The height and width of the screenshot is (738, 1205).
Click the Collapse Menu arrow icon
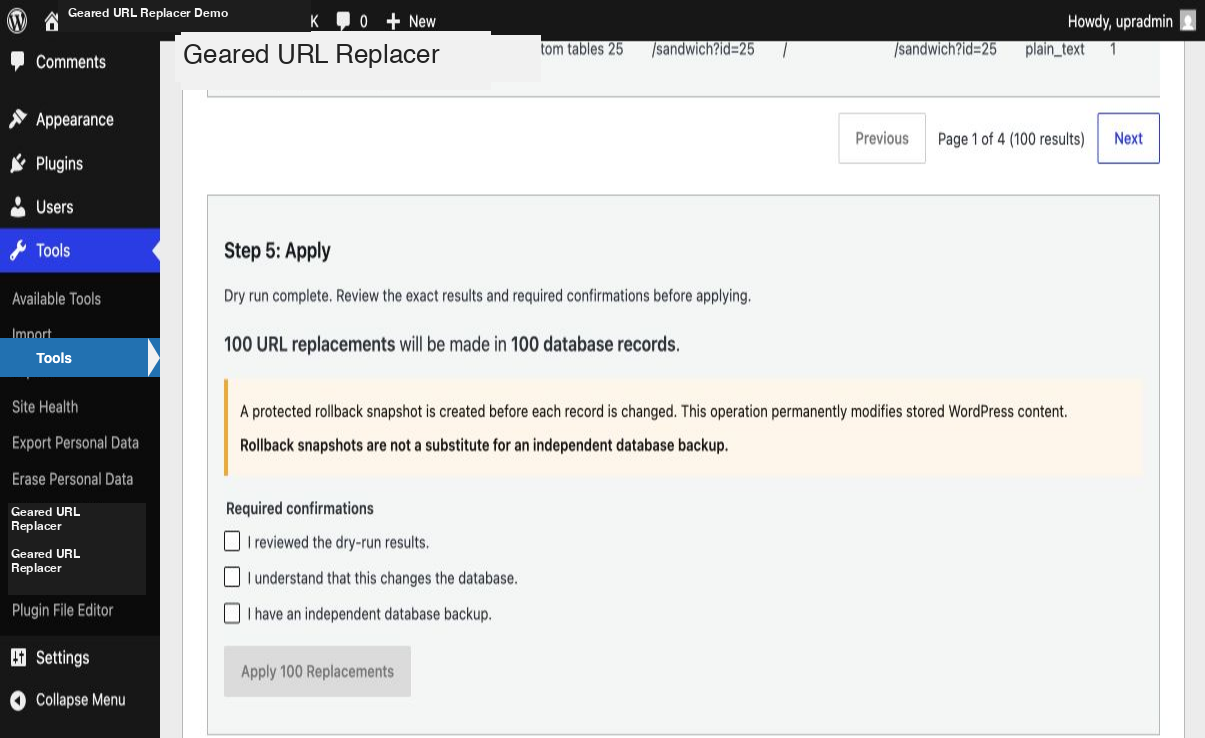click(x=18, y=700)
